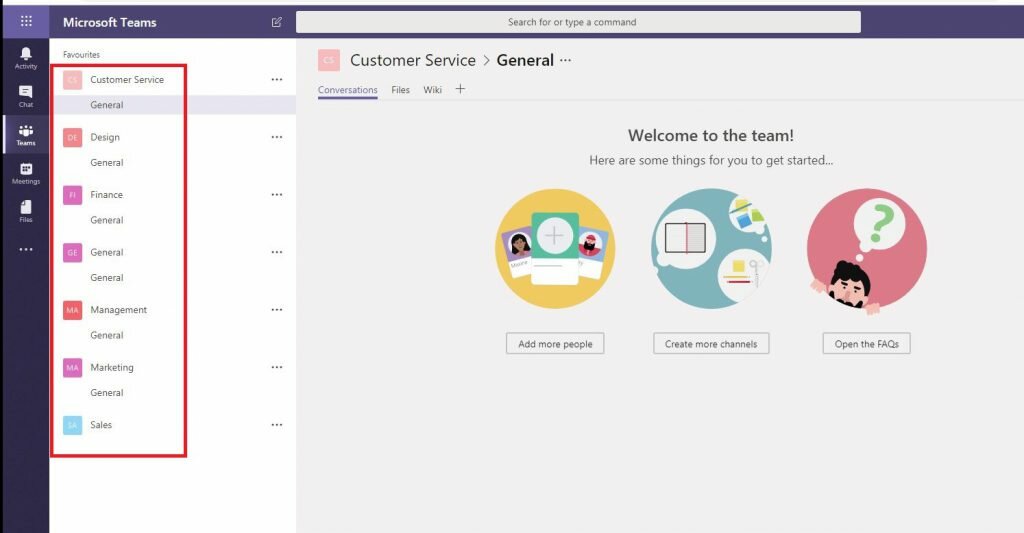Open General channel under Management
1024x533 pixels.
coord(107,335)
